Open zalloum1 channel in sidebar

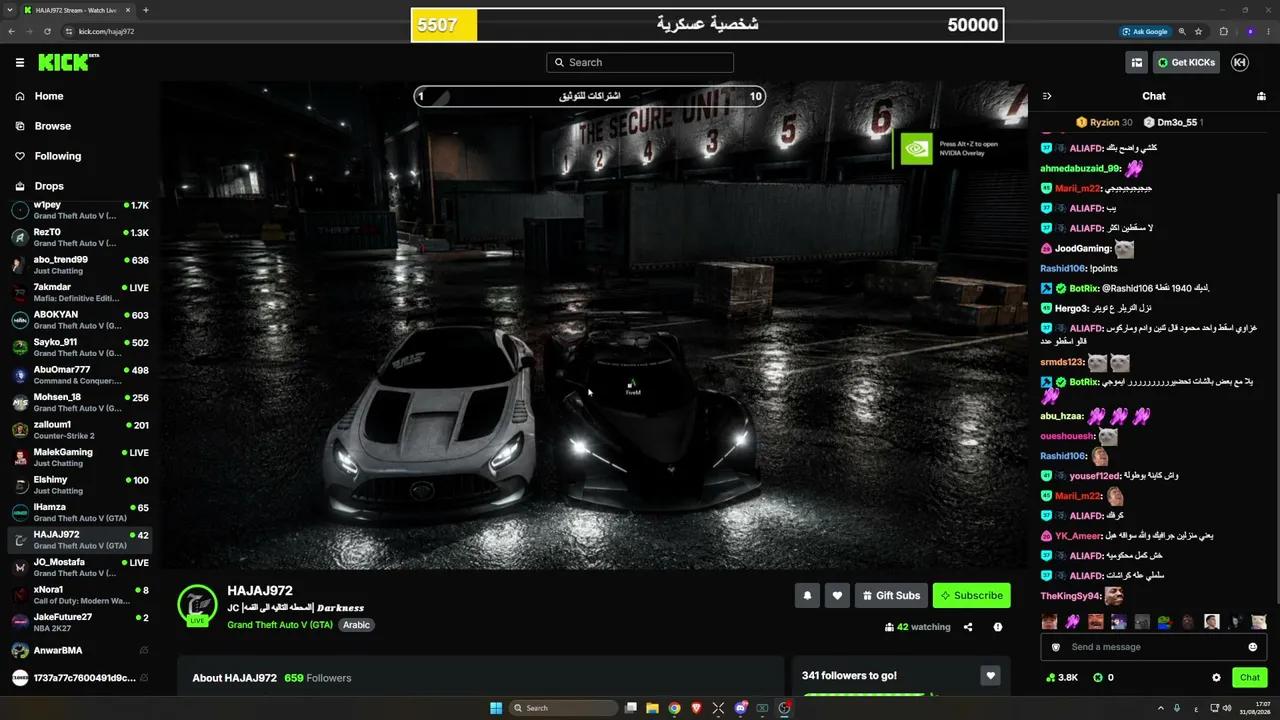(x=80, y=430)
